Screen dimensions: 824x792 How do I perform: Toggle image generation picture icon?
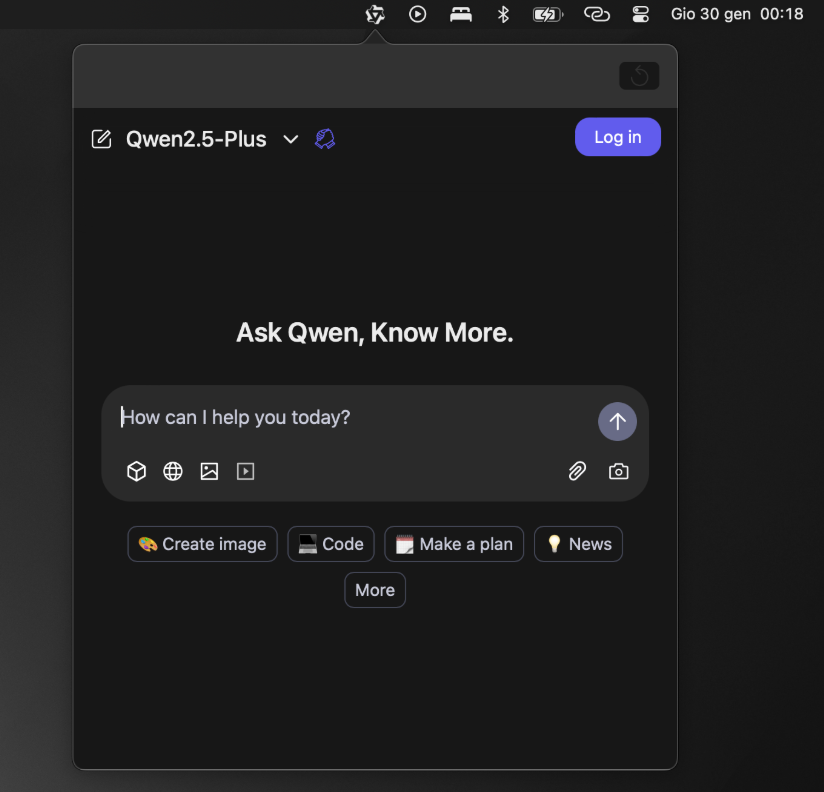click(x=209, y=471)
